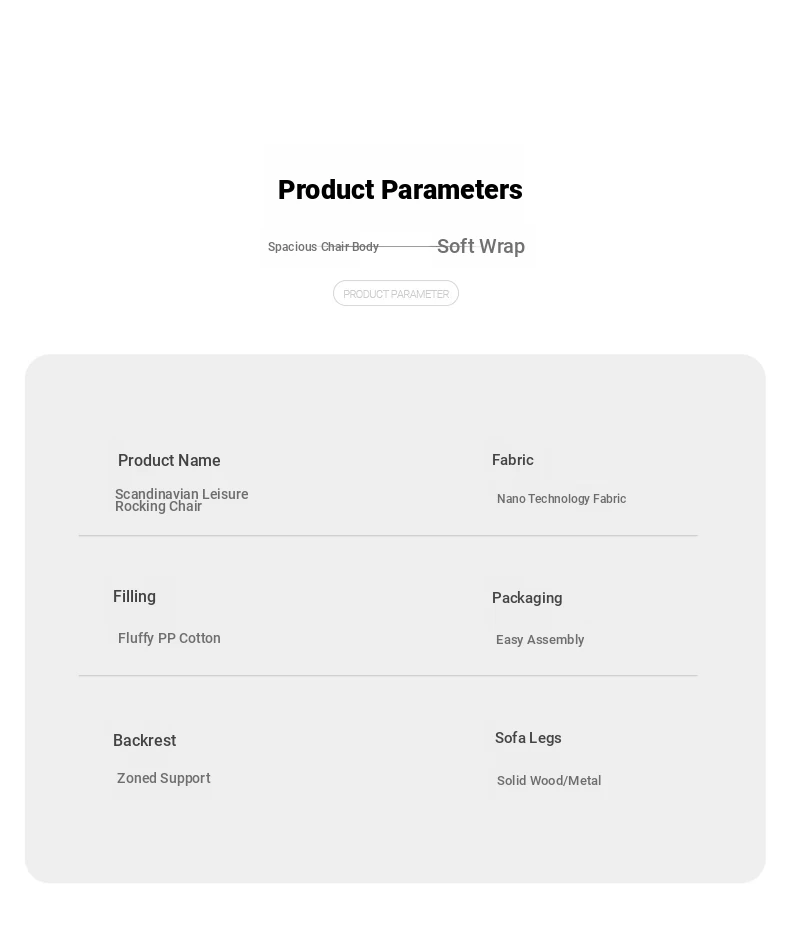Screen dimensions: 790x933
Task: Select the Sofa Legs label
Action: [x=528, y=738]
